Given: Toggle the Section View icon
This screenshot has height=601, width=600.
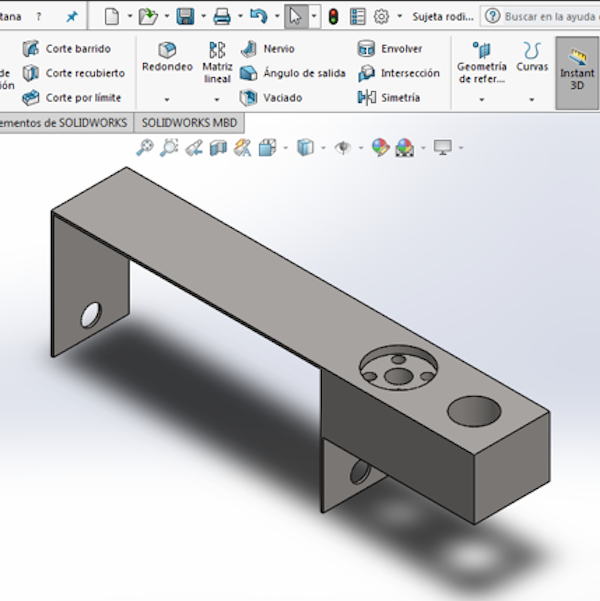Looking at the screenshot, I should coord(218,148).
